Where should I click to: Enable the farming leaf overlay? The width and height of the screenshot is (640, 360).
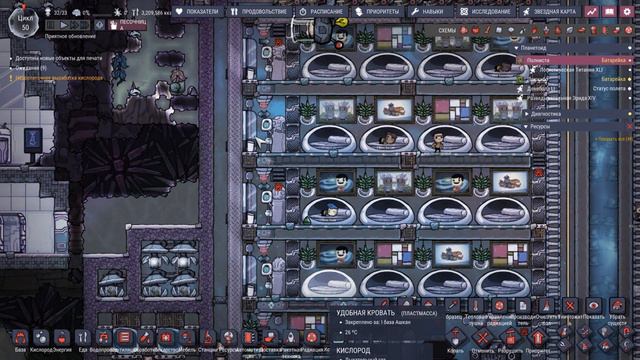pyautogui.click(x=570, y=30)
